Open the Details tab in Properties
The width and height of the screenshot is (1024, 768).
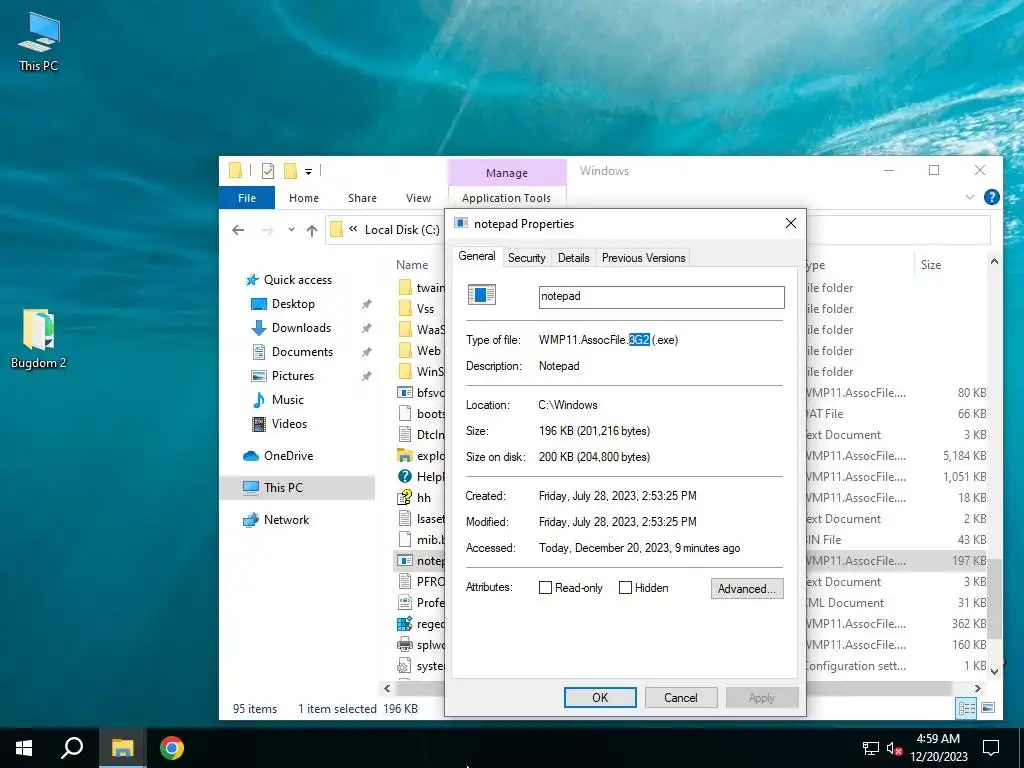tap(573, 258)
